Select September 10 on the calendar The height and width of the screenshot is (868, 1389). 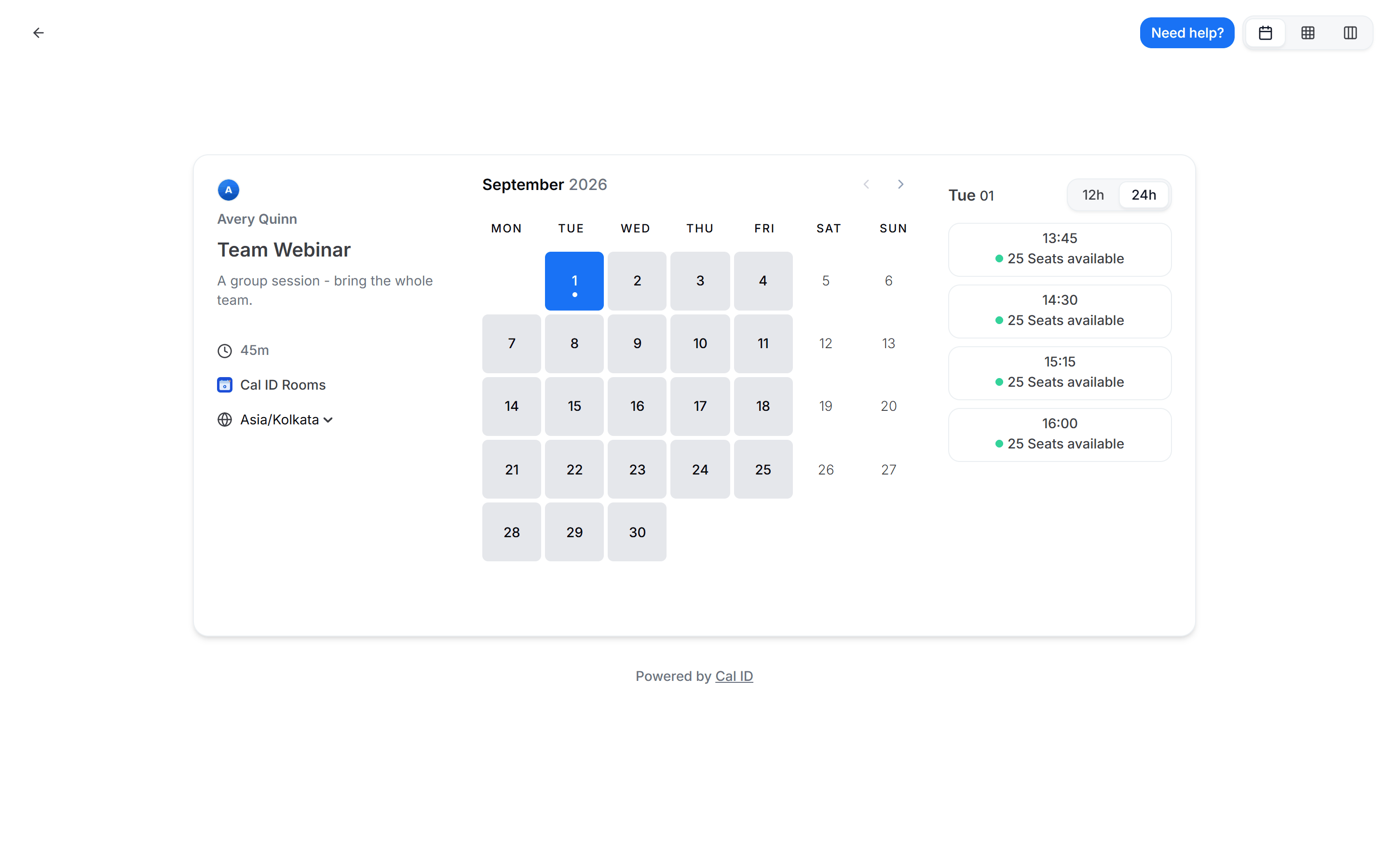pyautogui.click(x=700, y=343)
